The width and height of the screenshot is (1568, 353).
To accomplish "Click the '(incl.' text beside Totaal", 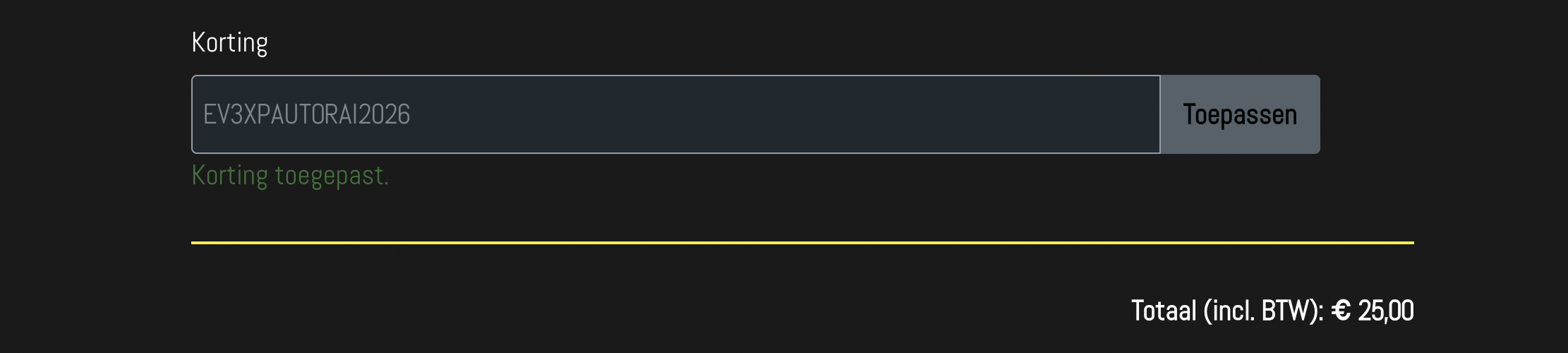I will (x=1229, y=311).
